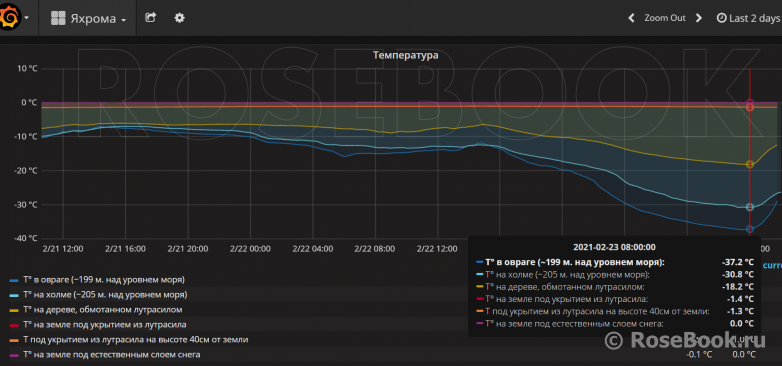
Task: Click orange swatch of 40см от земли legend
Action: [x=14, y=341]
